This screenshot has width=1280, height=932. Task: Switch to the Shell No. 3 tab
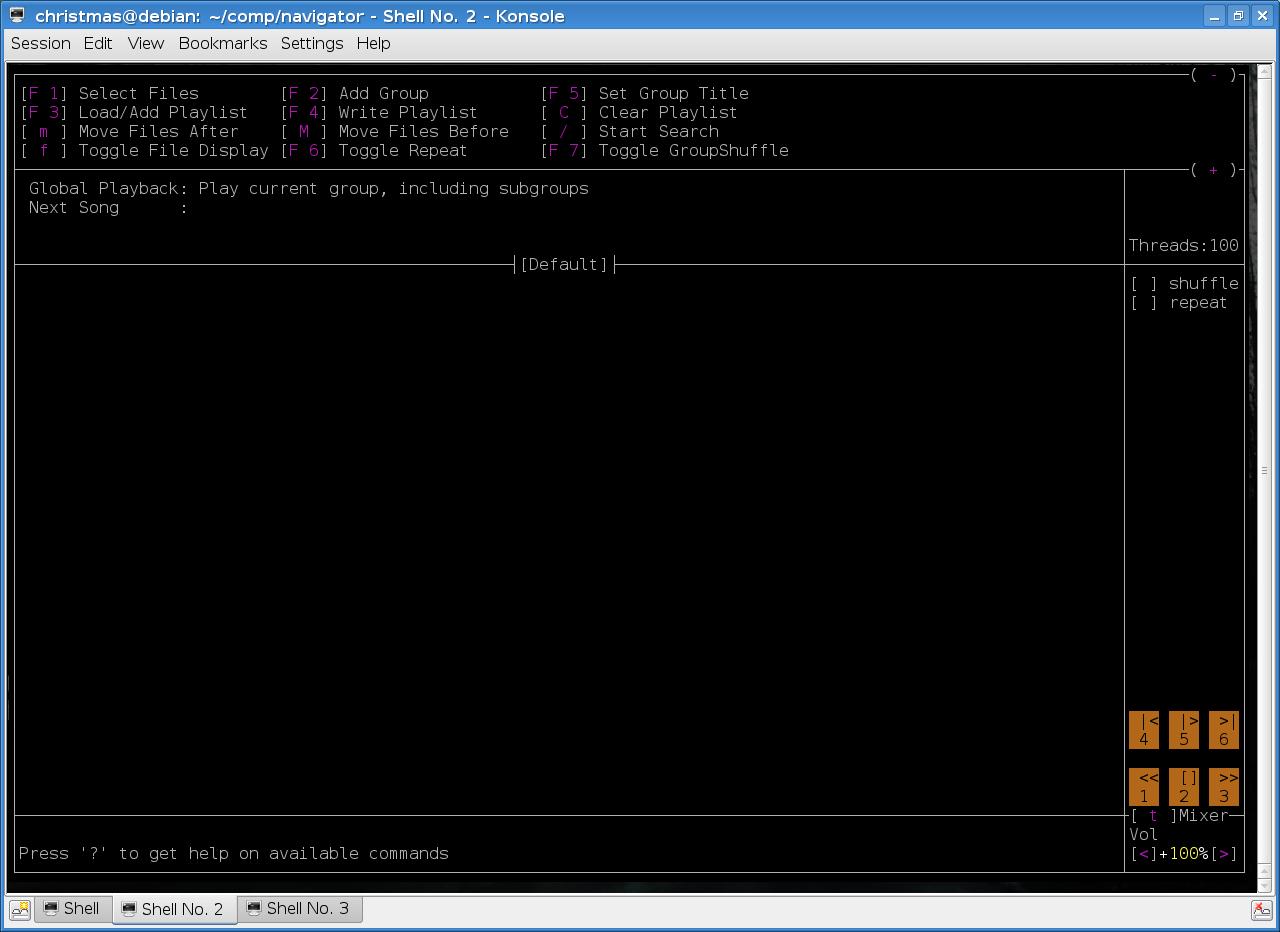pyautogui.click(x=299, y=908)
